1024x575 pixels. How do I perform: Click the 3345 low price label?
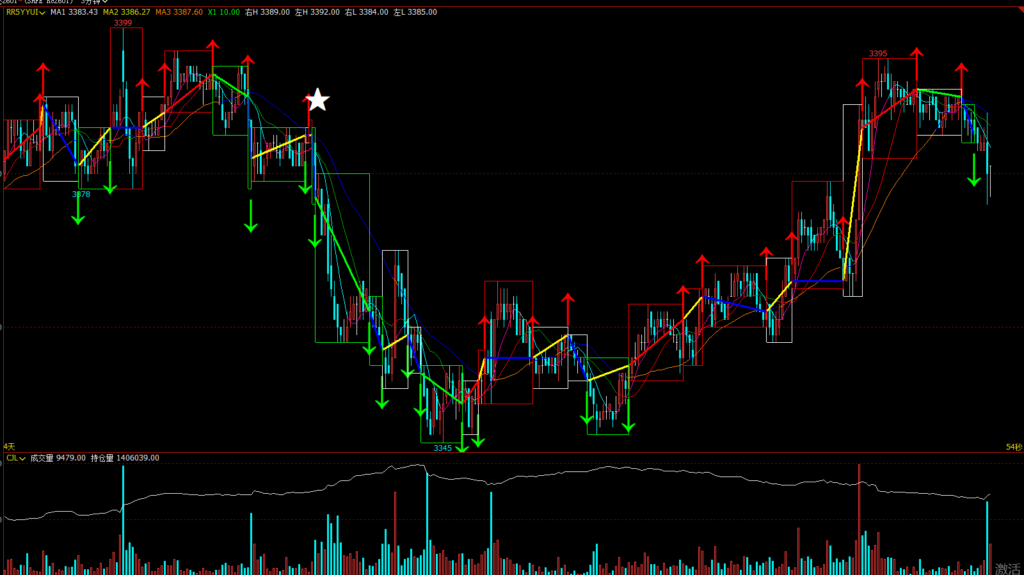click(x=442, y=448)
